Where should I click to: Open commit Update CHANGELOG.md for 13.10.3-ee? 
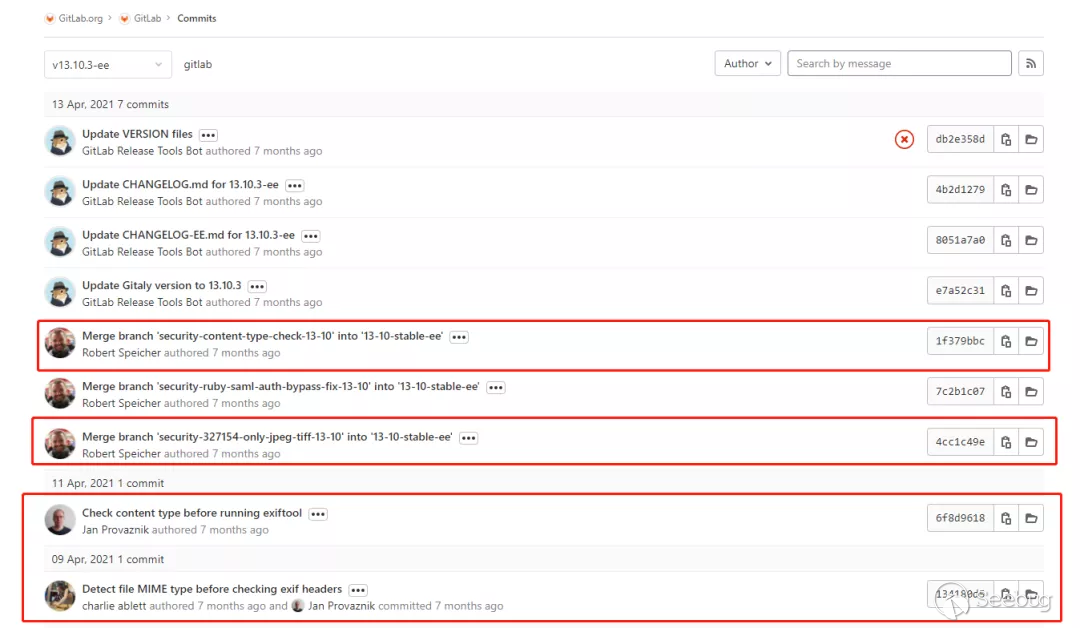tap(180, 184)
